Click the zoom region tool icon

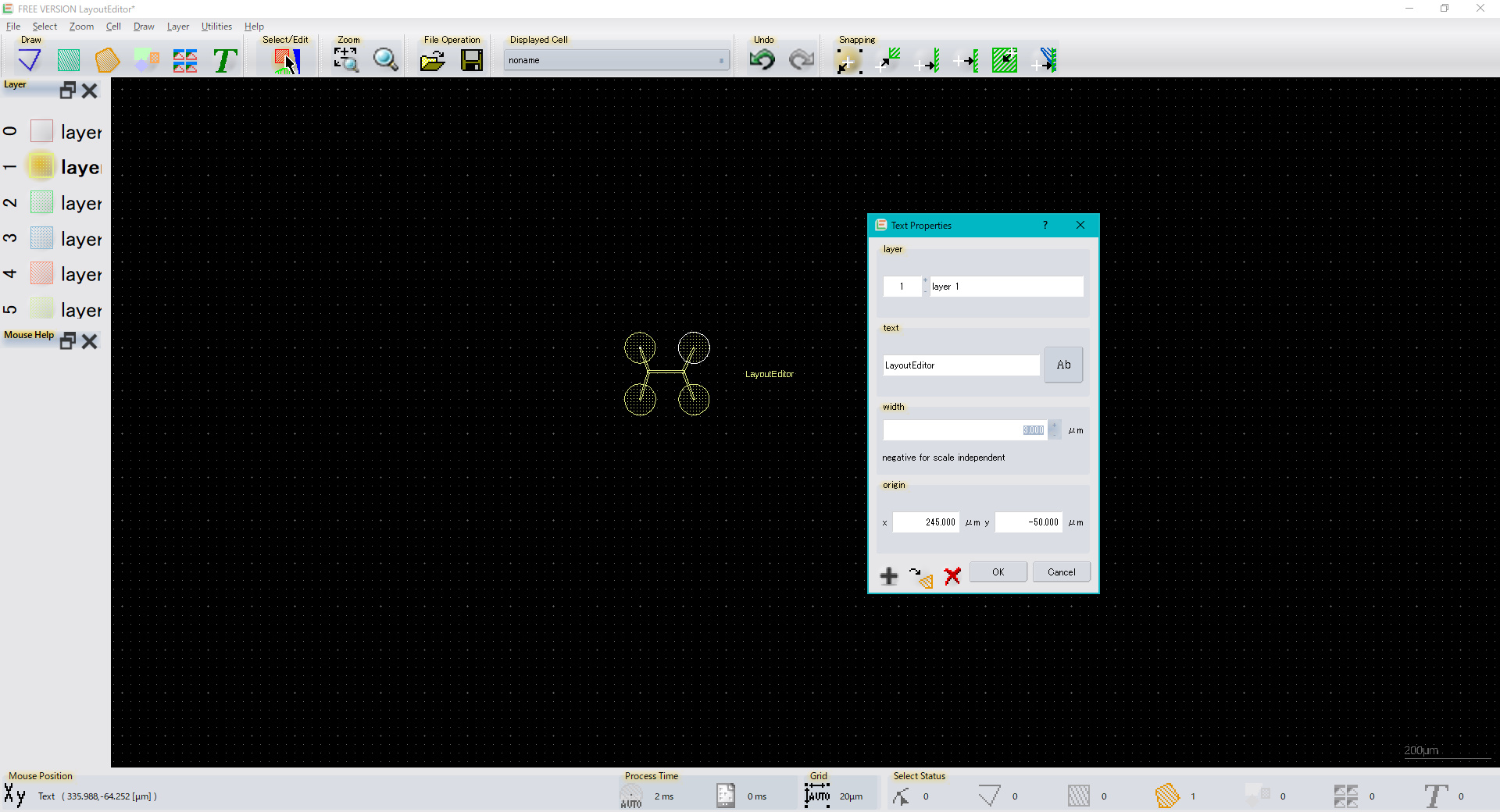(346, 60)
